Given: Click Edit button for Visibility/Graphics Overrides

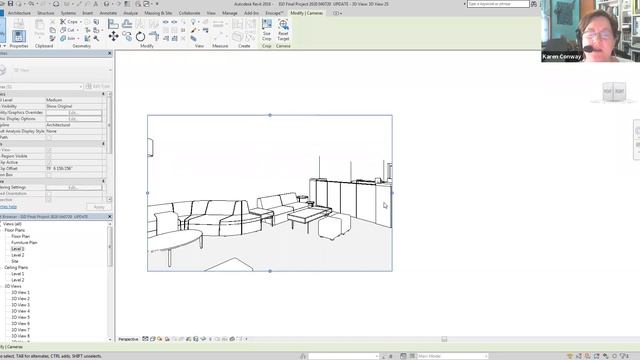Looking at the screenshot, I should point(73,112).
